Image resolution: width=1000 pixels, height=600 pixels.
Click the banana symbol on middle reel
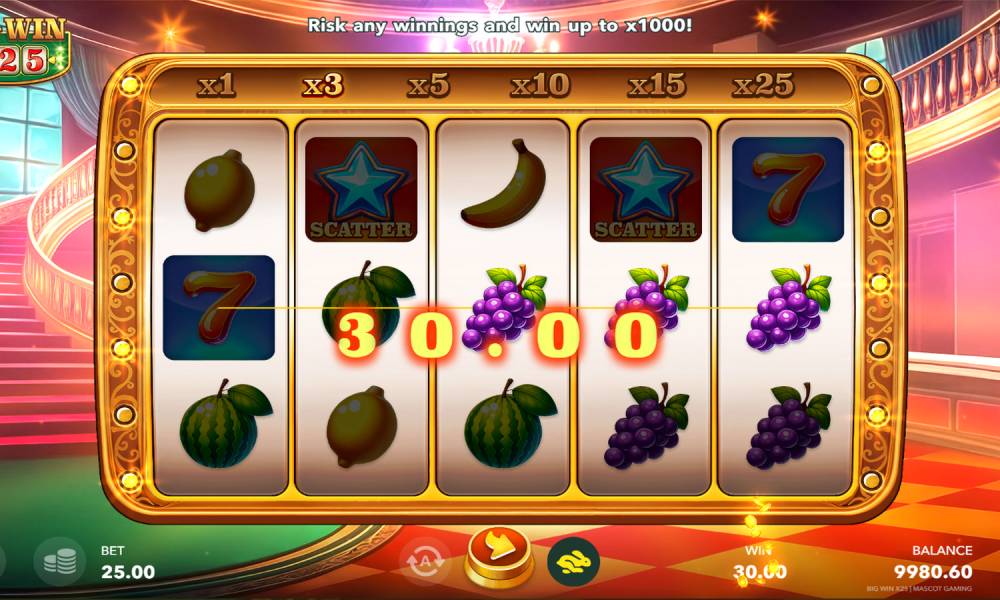[x=504, y=184]
